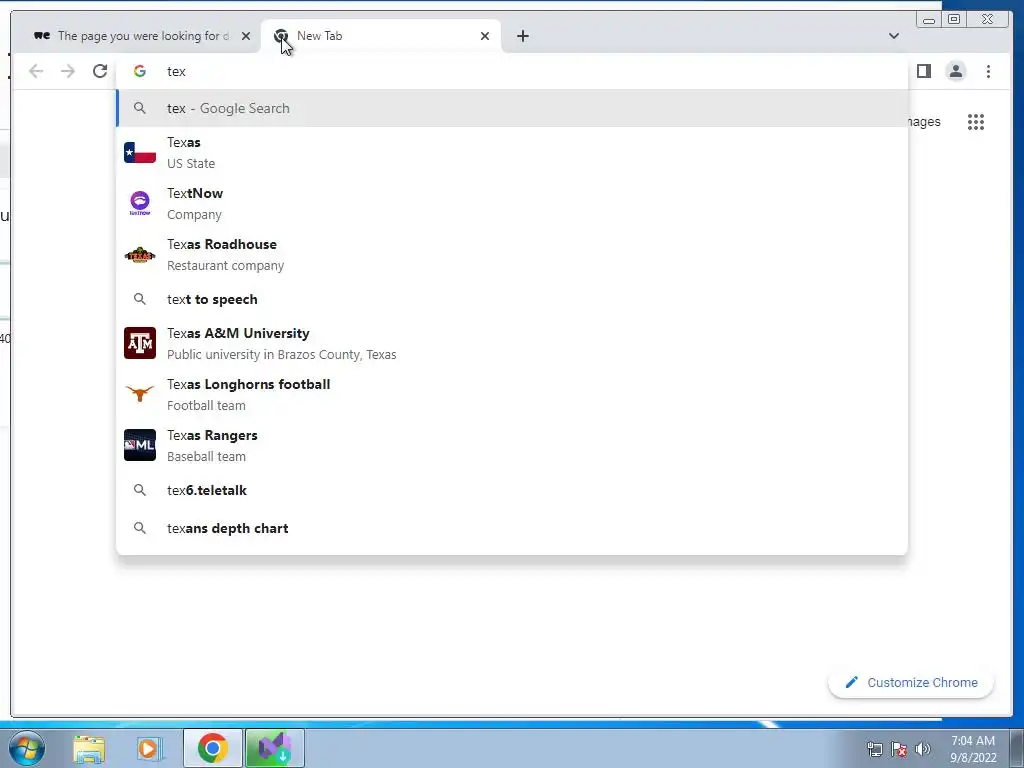Expand the tab search chevron
1024x768 pixels.
click(893, 36)
